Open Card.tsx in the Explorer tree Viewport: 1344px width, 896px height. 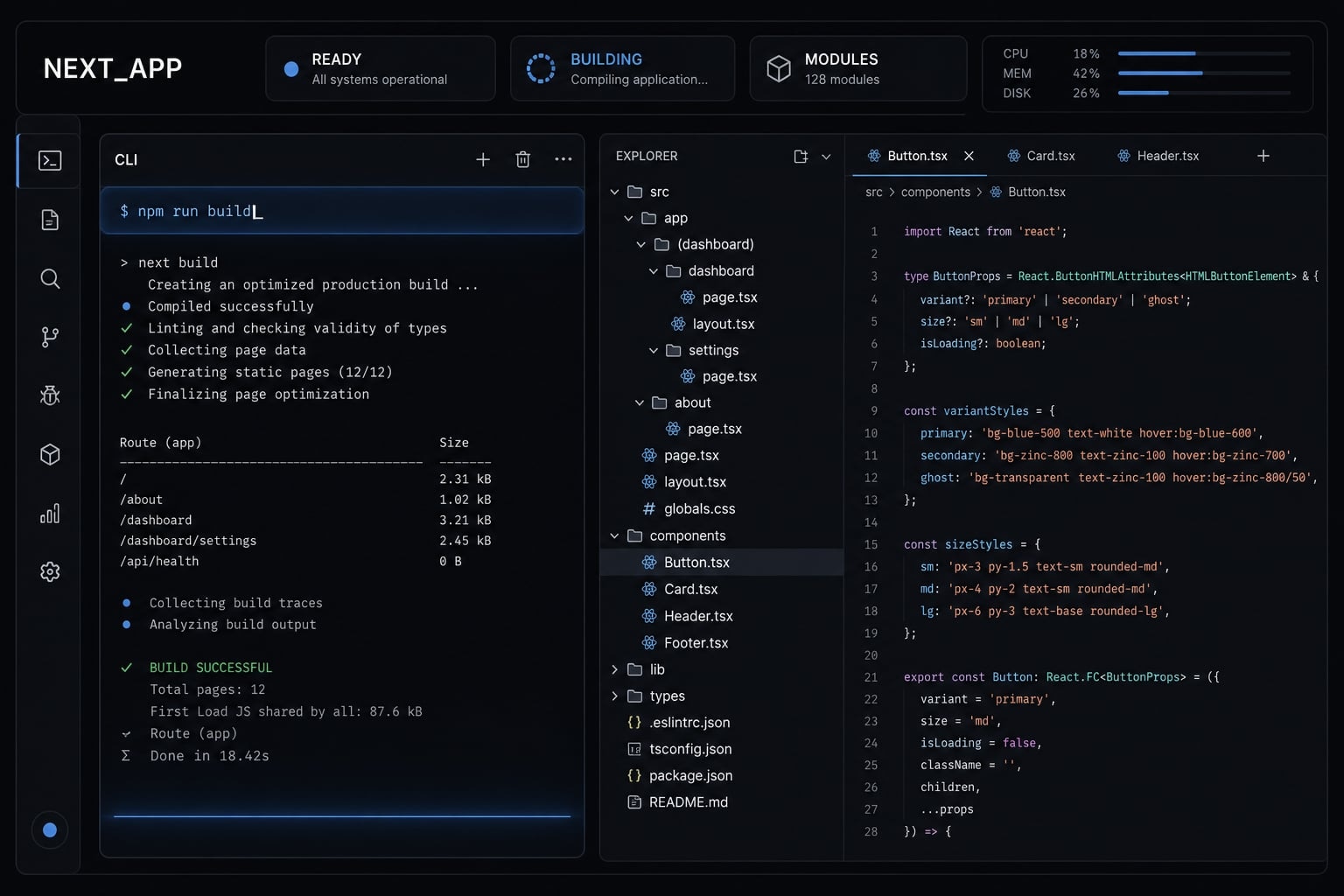click(x=722, y=590)
